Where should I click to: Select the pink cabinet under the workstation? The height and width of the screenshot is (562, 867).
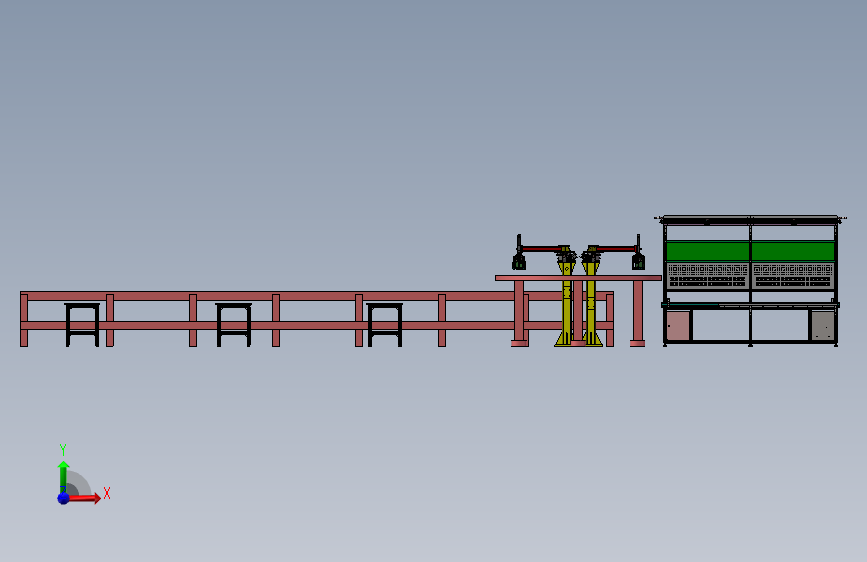[x=678, y=326]
